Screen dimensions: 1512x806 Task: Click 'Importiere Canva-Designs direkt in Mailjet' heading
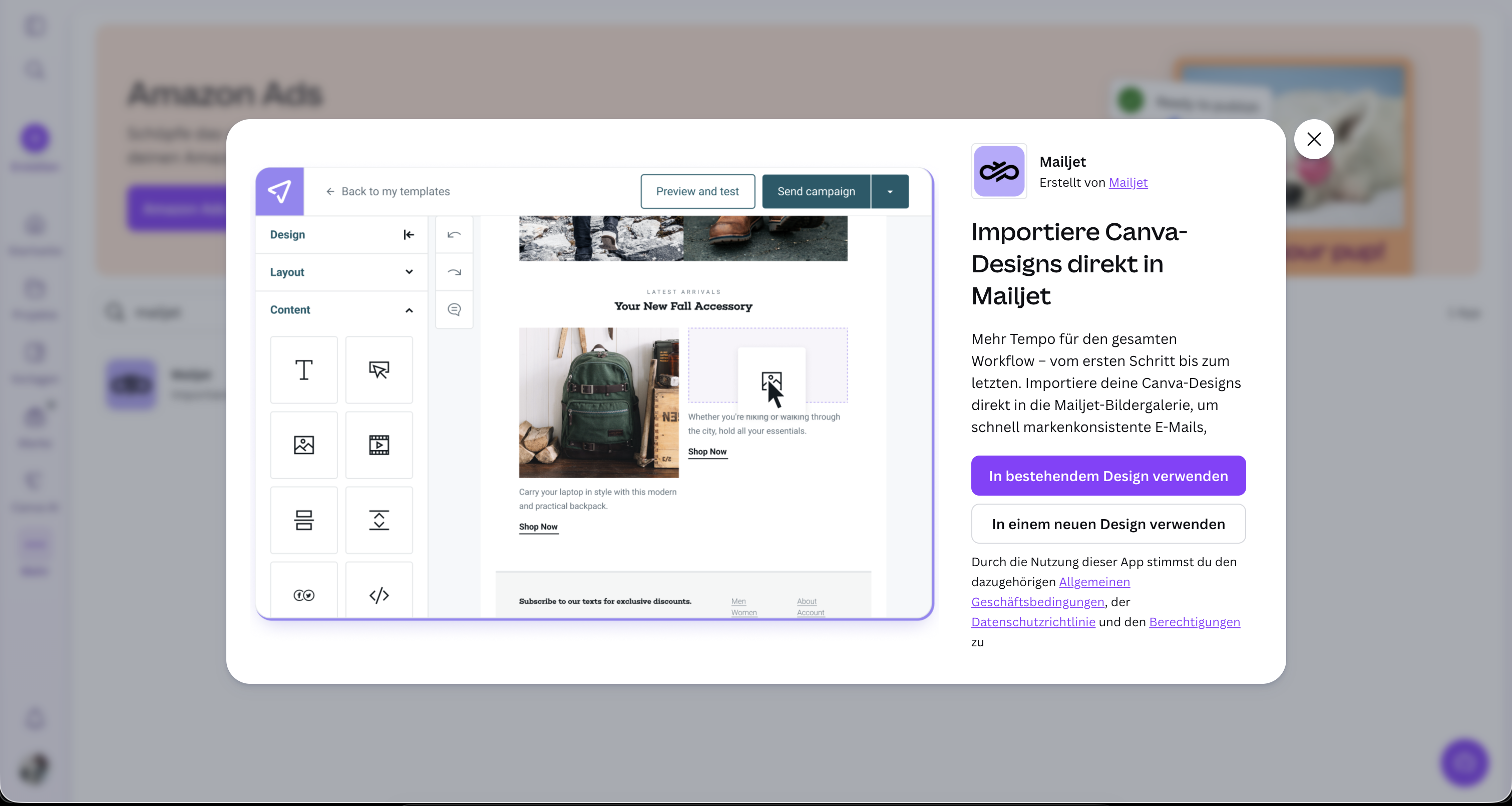click(1079, 264)
